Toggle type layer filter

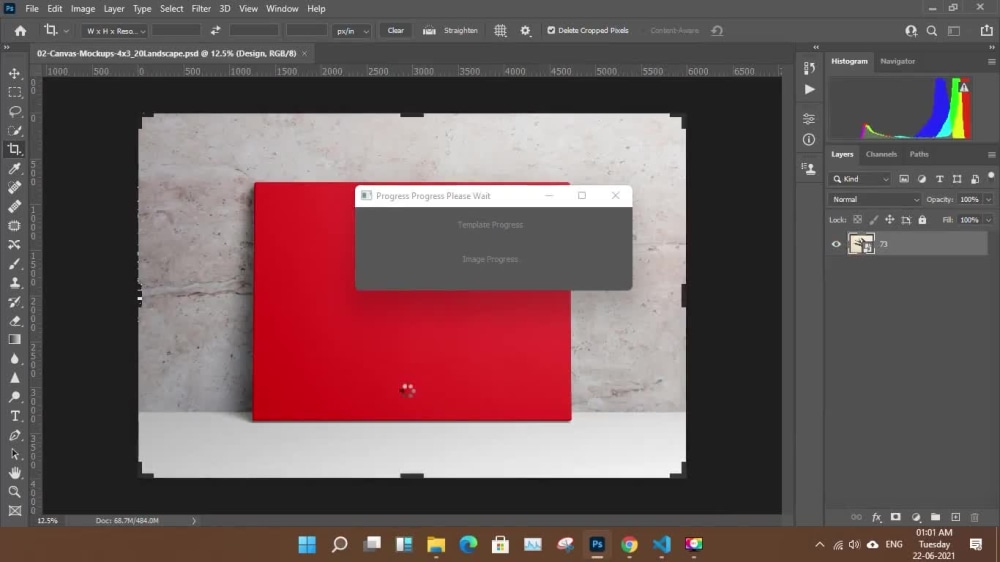click(x=939, y=179)
